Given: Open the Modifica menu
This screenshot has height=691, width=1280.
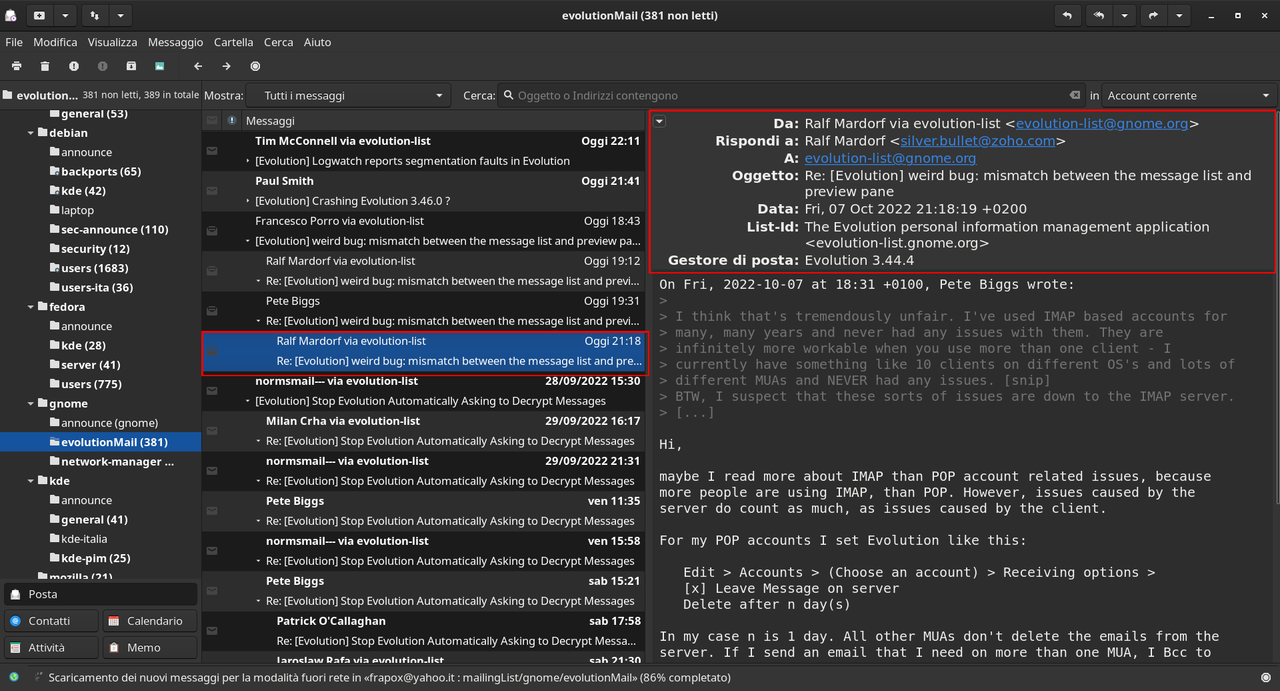Looking at the screenshot, I should tap(55, 42).
